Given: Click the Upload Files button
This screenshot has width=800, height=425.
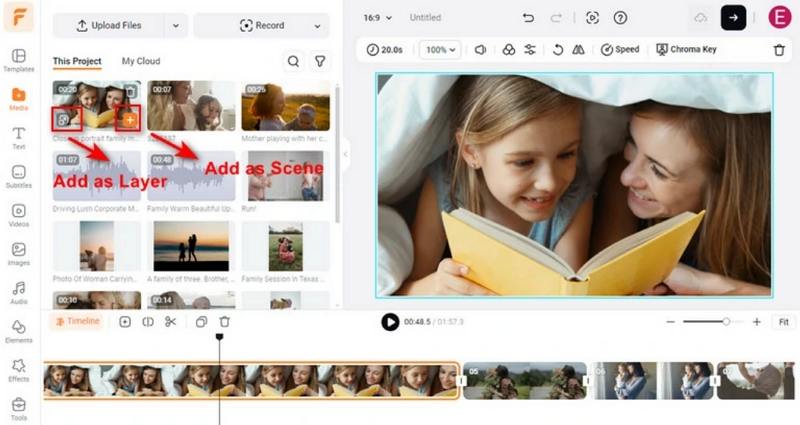Looking at the screenshot, I should point(109,26).
